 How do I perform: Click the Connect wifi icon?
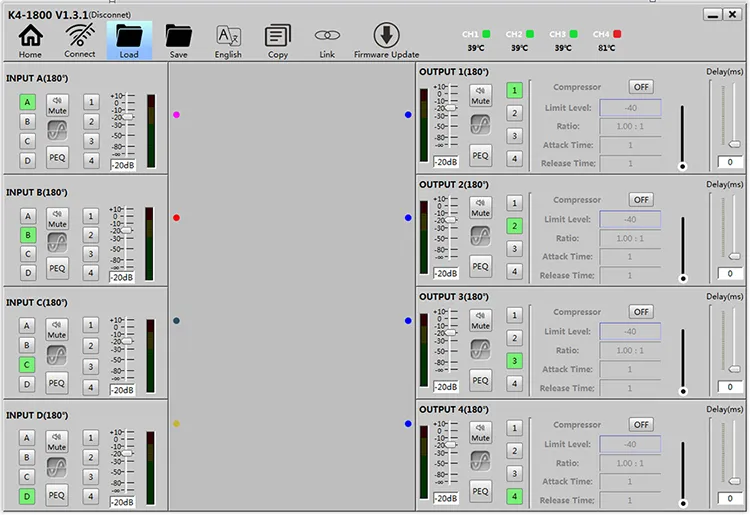coord(80,39)
